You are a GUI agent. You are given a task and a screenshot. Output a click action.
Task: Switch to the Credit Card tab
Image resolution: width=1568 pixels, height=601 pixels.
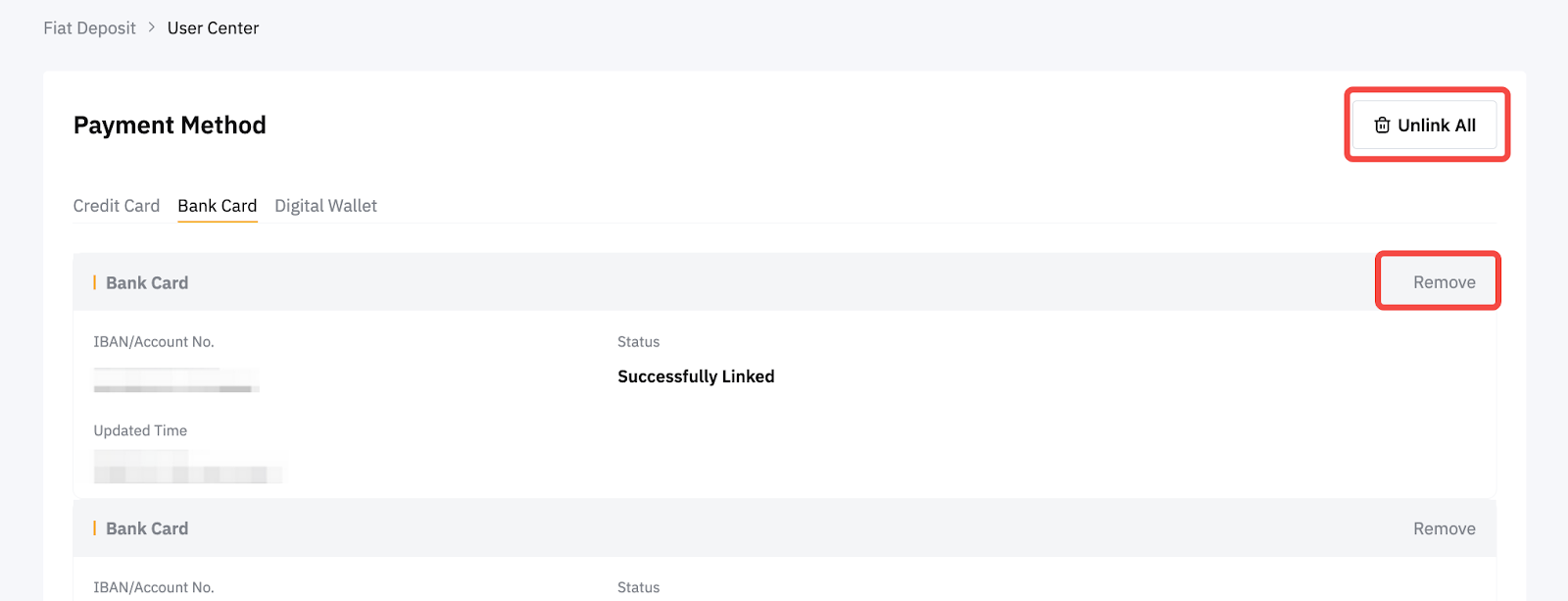coord(116,206)
